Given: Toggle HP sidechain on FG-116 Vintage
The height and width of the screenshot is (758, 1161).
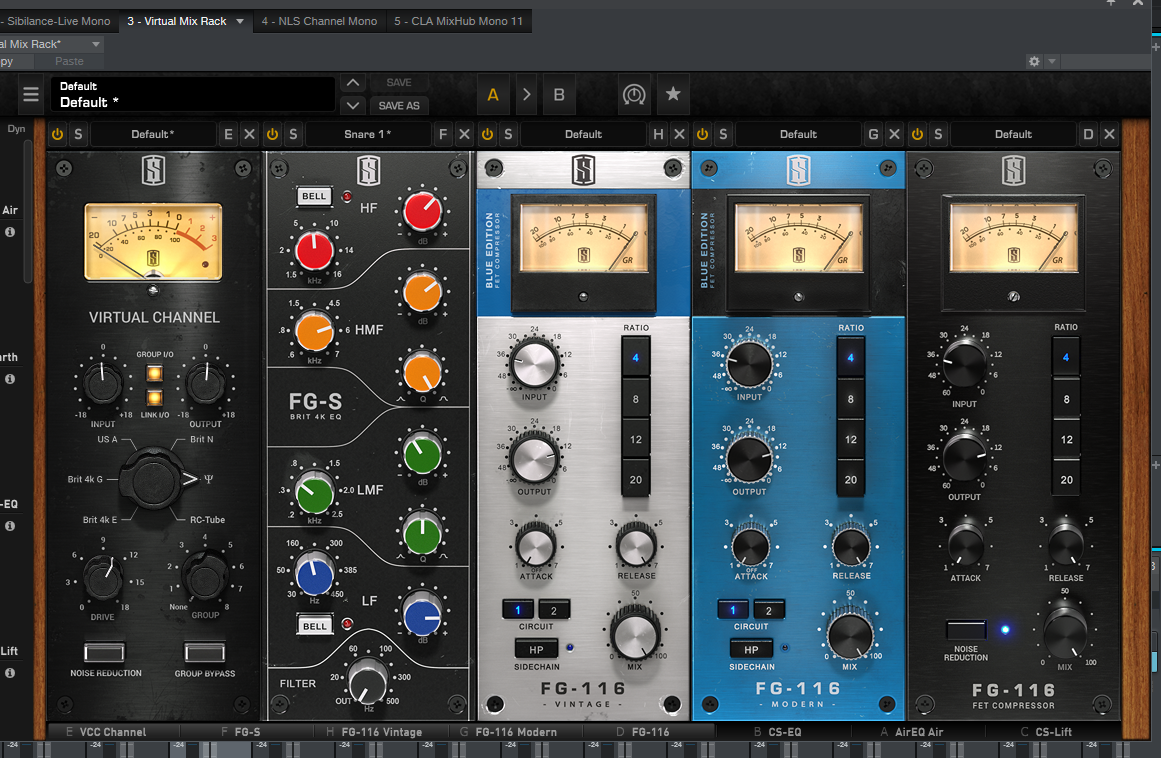Looking at the screenshot, I should coord(536,649).
